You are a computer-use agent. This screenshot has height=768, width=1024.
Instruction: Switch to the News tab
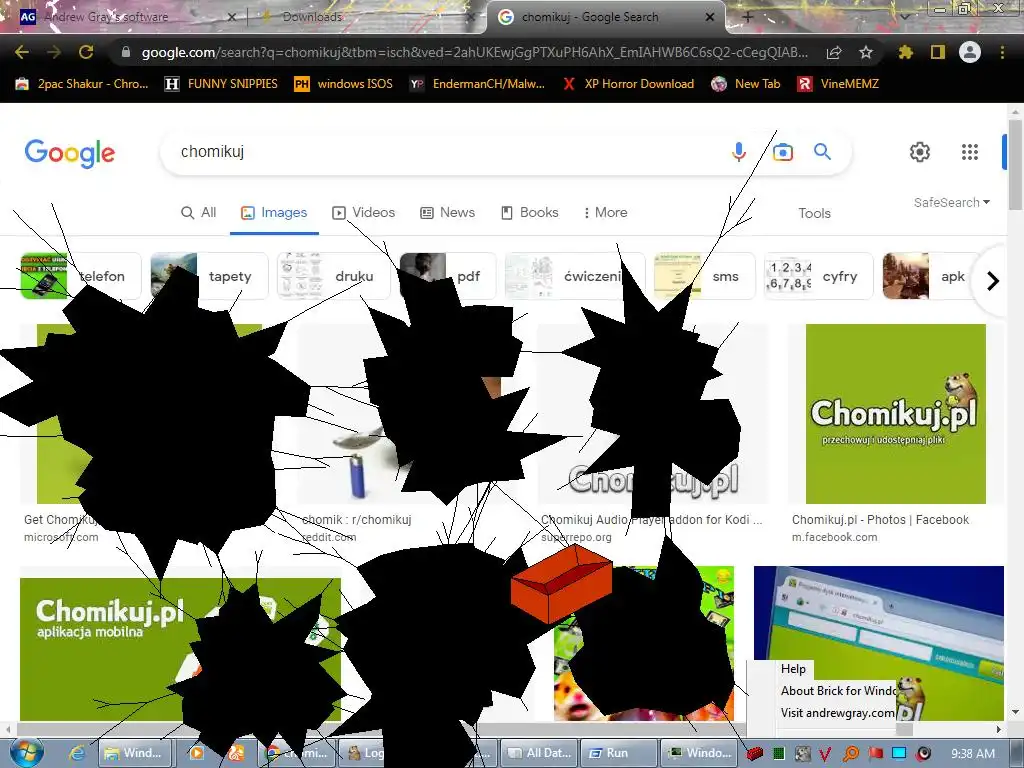(x=447, y=212)
